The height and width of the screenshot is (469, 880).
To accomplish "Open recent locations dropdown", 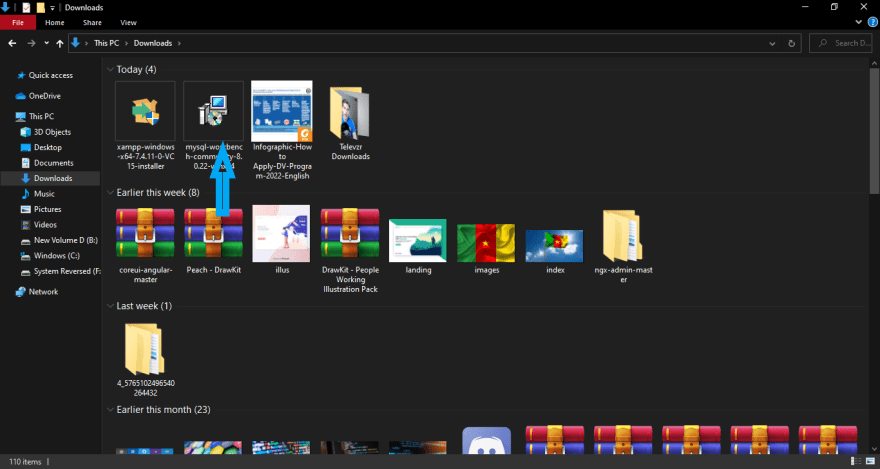I will (x=46, y=43).
